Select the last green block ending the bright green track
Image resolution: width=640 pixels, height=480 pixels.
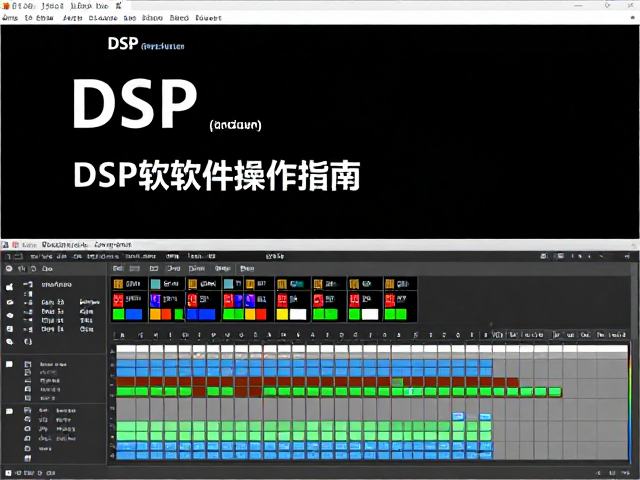pyautogui.click(x=555, y=392)
